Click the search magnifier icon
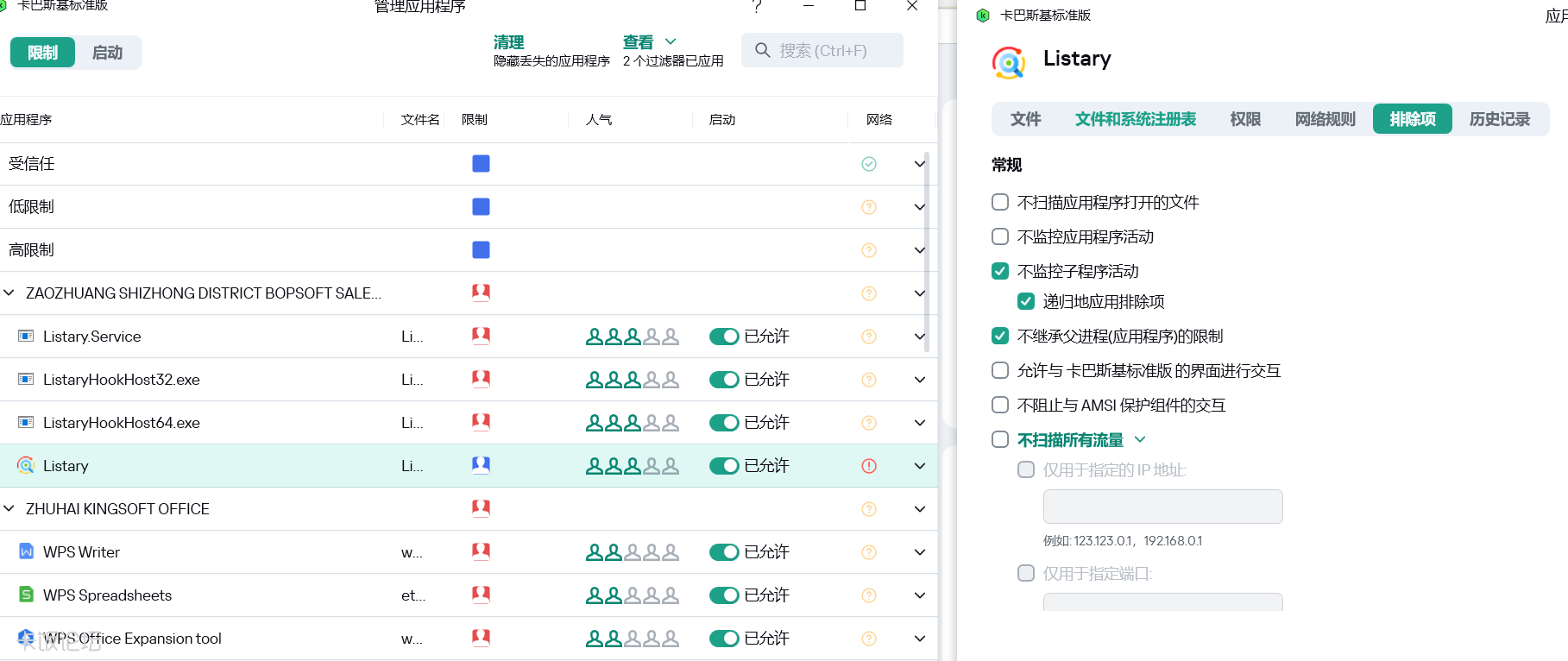Image resolution: width=1568 pixels, height=661 pixels. (763, 50)
